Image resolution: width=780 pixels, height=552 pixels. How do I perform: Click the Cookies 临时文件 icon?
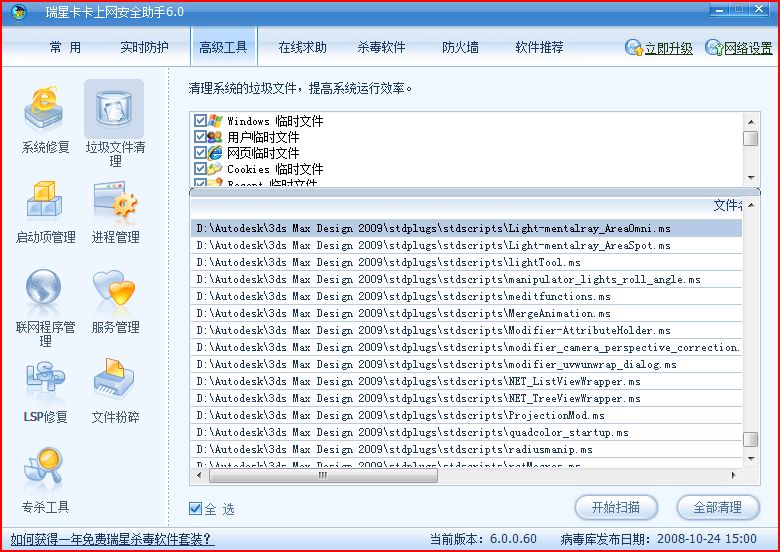pyautogui.click(x=215, y=169)
